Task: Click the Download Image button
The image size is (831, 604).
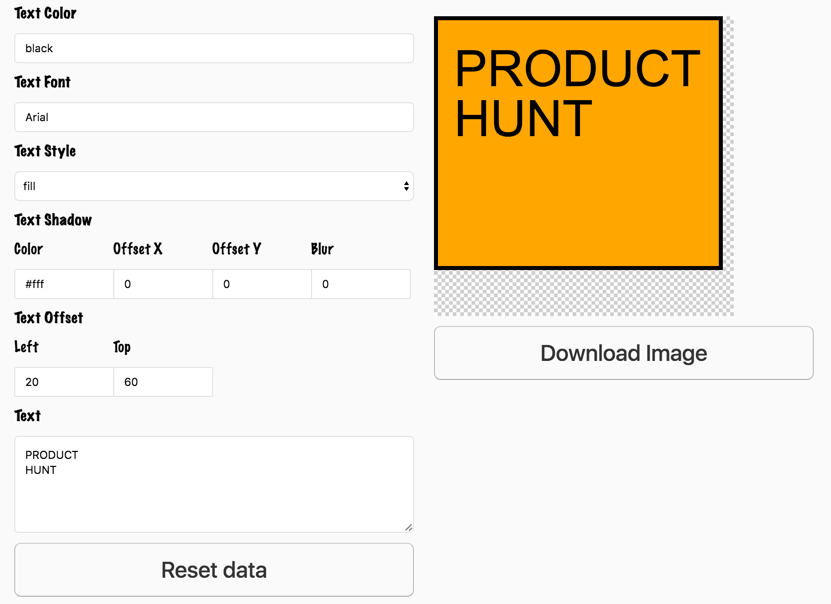Action: click(x=623, y=353)
